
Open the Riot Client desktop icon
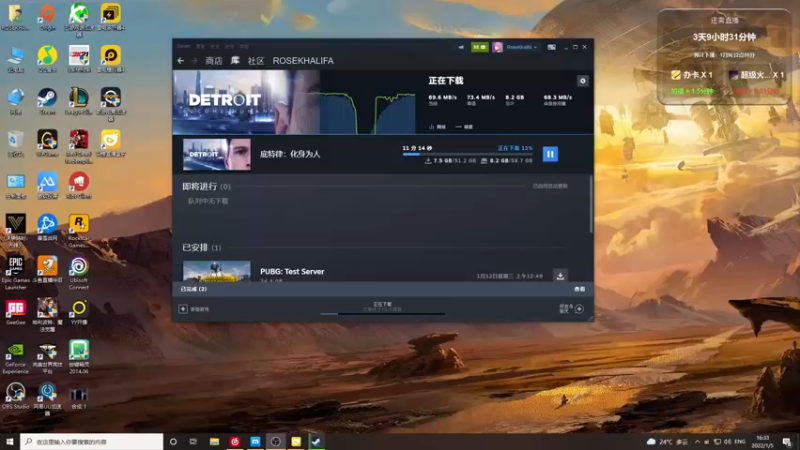click(x=79, y=186)
